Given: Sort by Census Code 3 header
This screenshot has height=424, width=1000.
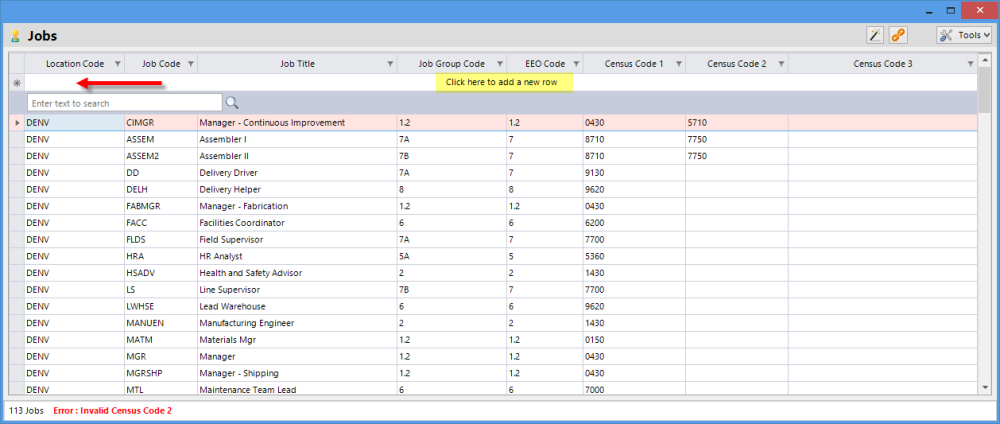Looking at the screenshot, I should click(x=883, y=64).
